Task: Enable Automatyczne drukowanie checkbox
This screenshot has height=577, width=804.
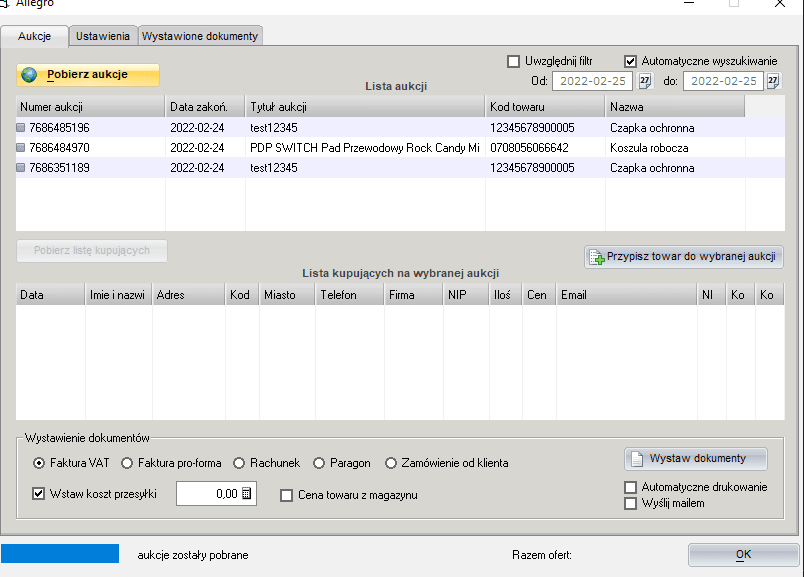Action: [630, 488]
